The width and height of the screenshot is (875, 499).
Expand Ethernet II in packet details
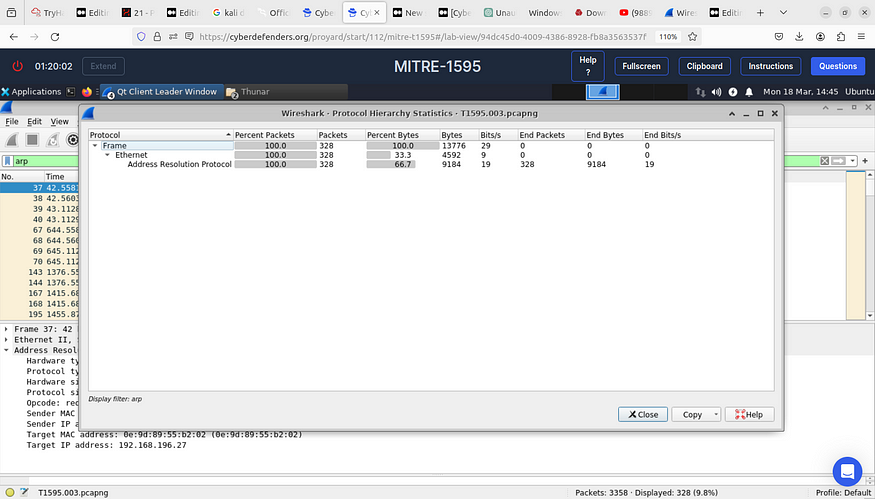pos(6,340)
